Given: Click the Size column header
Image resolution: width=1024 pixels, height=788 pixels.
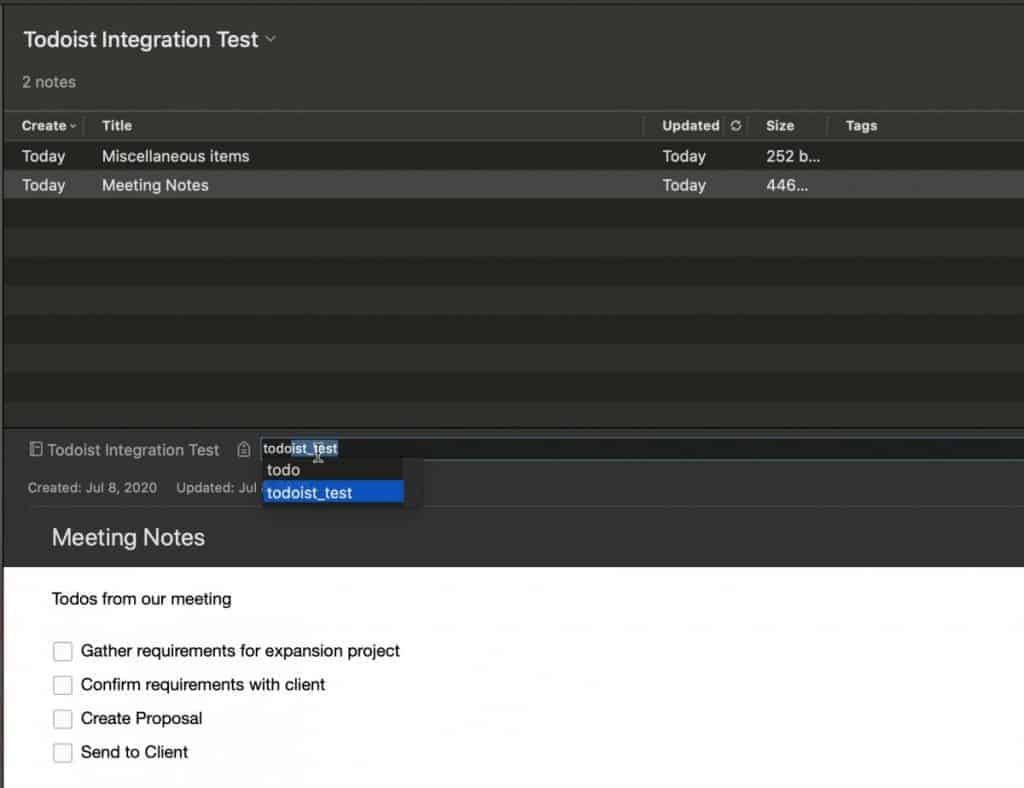Looking at the screenshot, I should coord(780,125).
